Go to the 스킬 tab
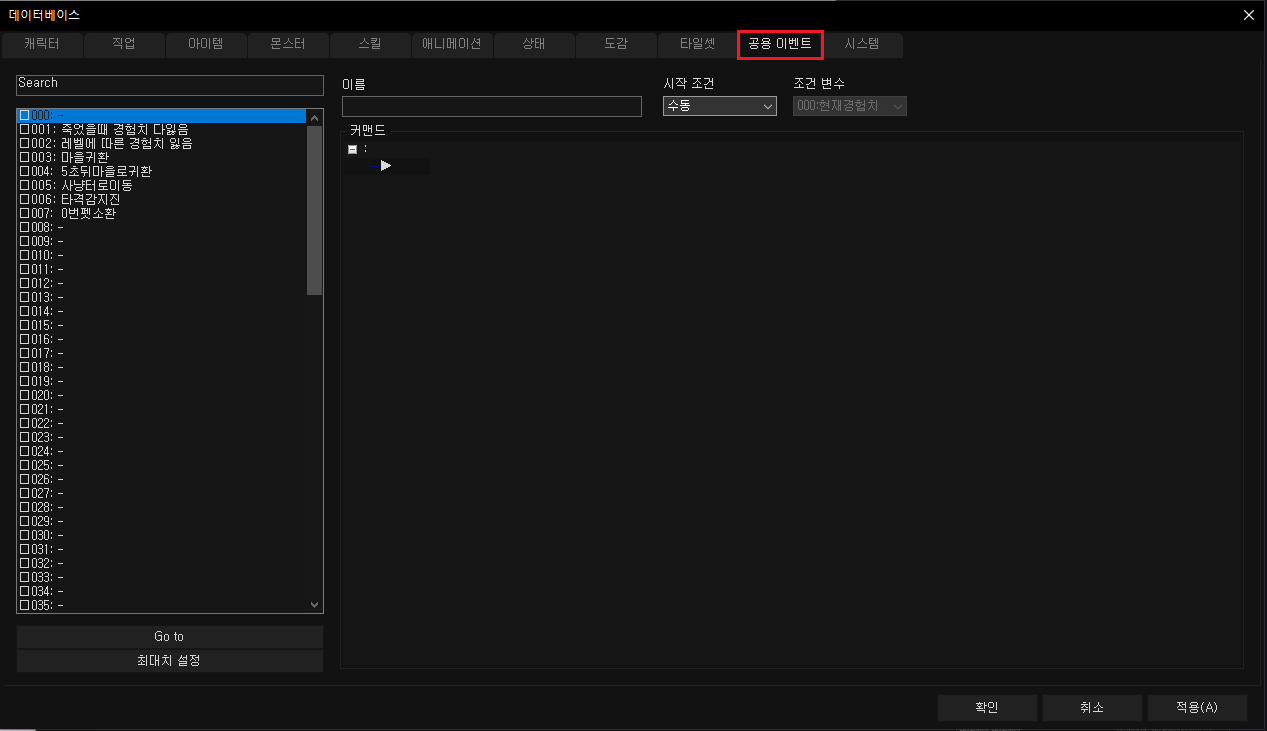The width and height of the screenshot is (1267, 731). [369, 45]
